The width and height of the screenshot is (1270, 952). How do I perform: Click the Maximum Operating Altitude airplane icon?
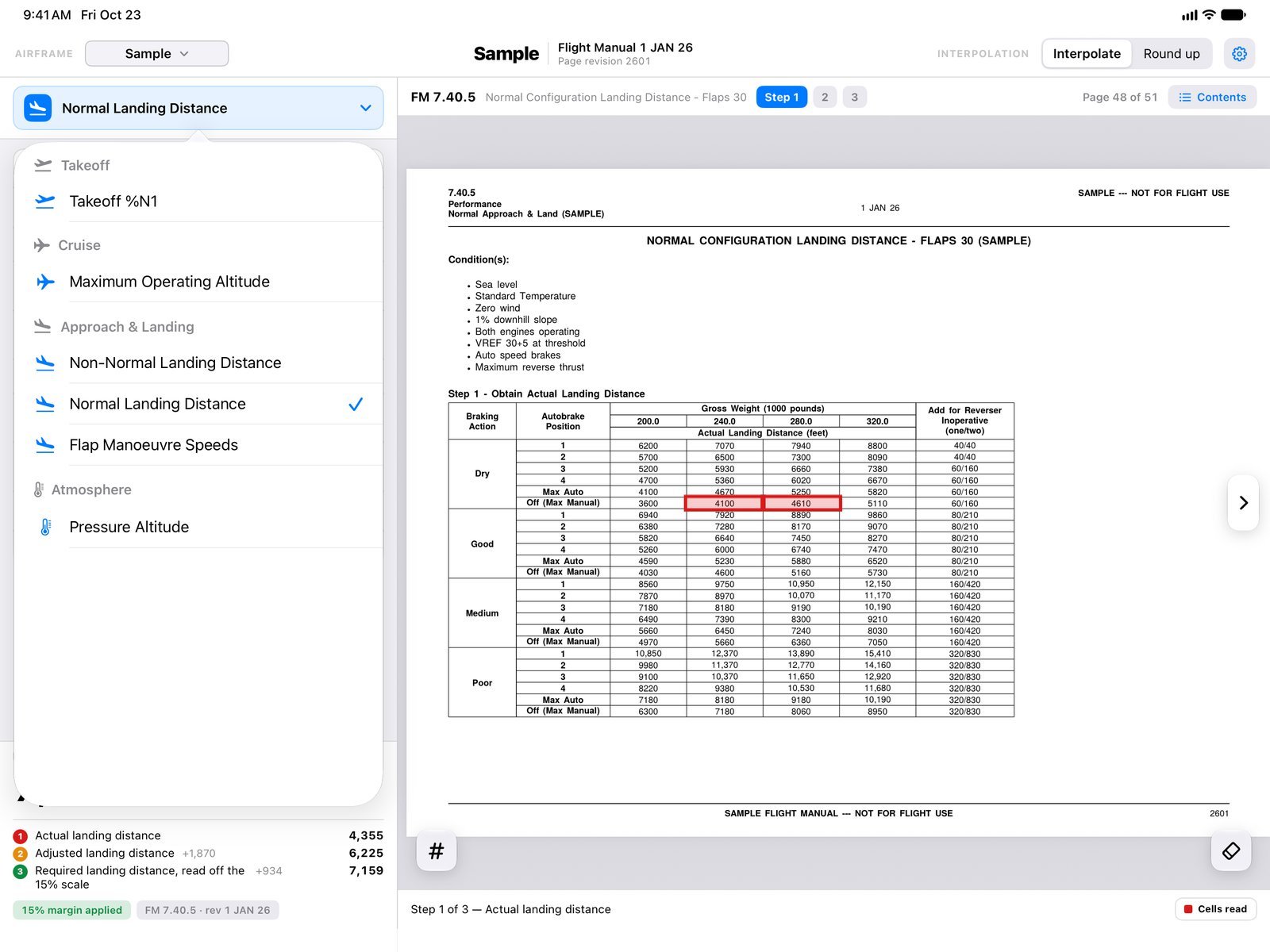(x=45, y=282)
